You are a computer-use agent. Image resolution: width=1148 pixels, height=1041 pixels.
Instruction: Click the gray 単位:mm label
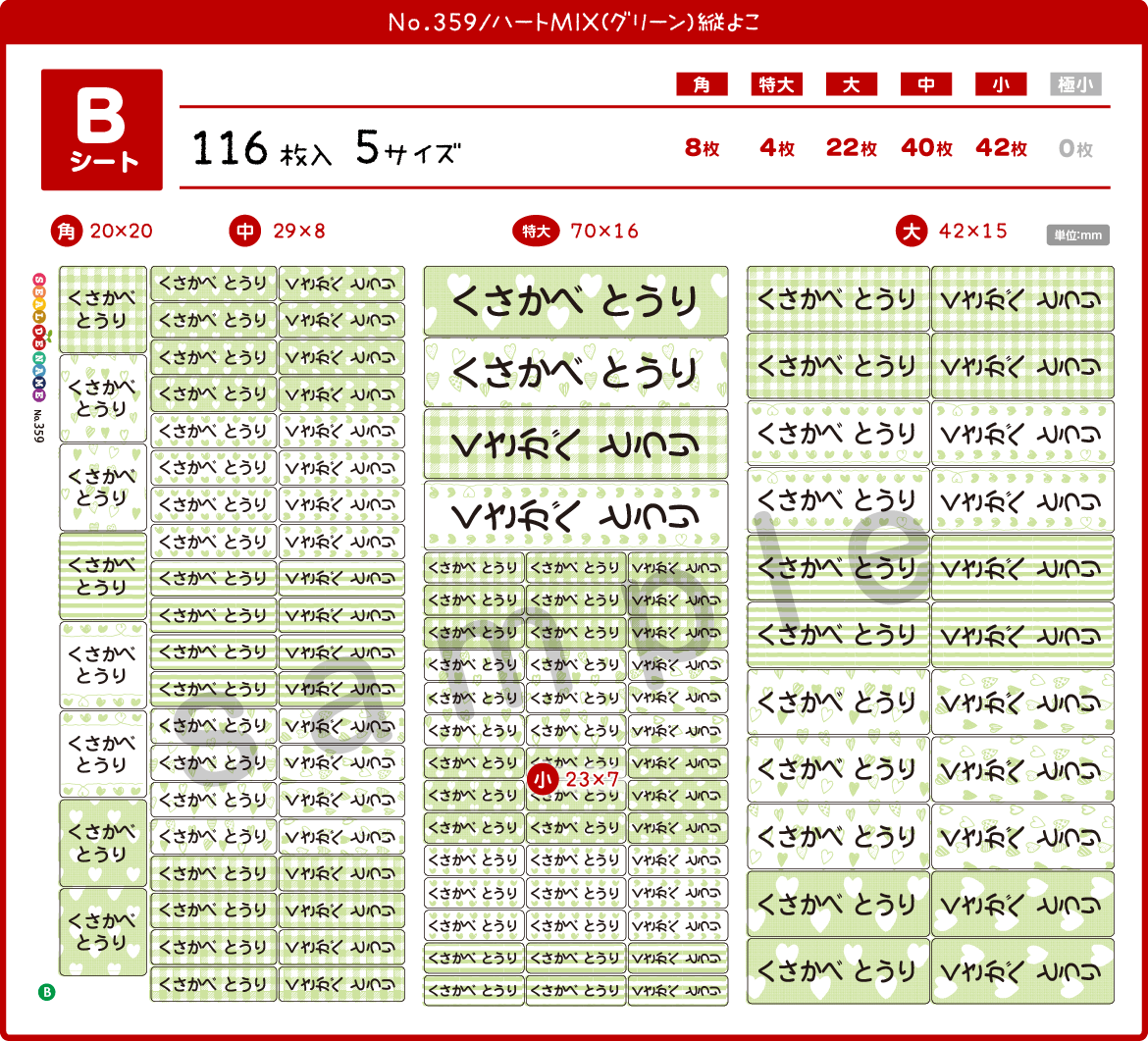tap(1077, 235)
